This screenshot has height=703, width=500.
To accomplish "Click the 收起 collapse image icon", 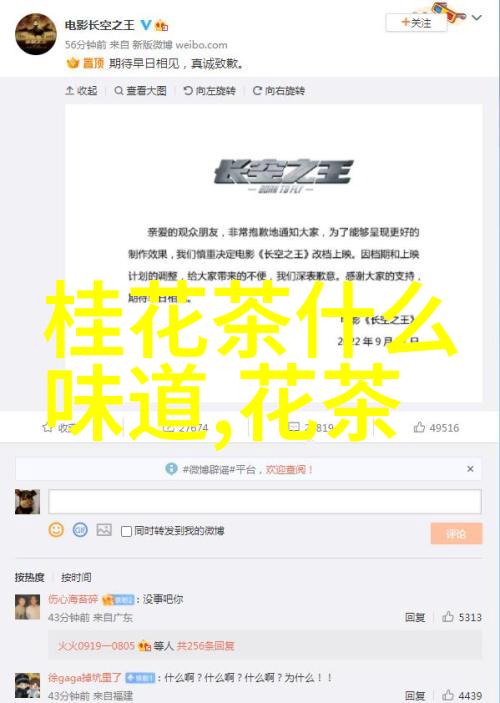I will [x=70, y=91].
